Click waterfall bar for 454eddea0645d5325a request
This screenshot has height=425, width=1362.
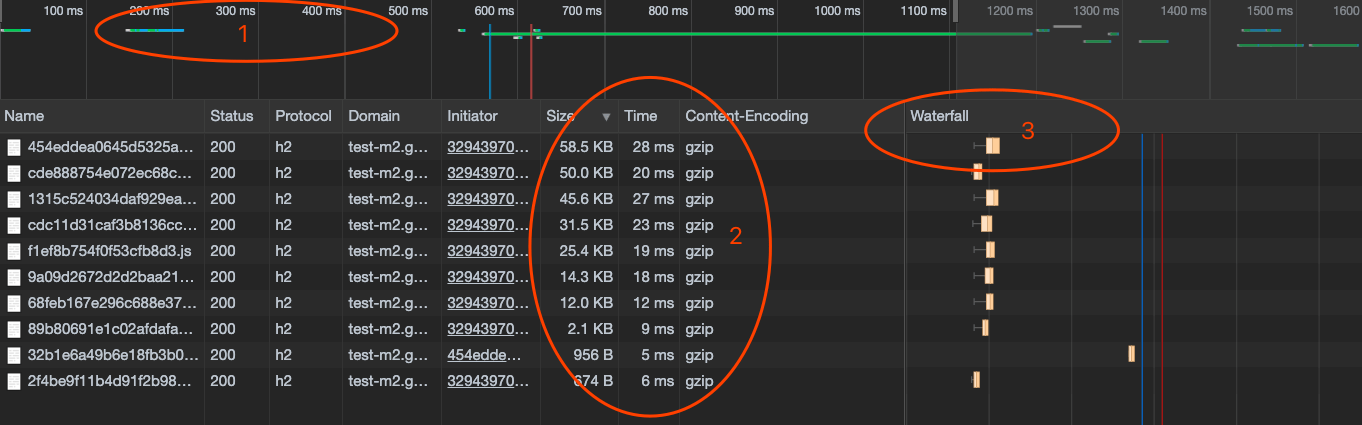point(992,146)
